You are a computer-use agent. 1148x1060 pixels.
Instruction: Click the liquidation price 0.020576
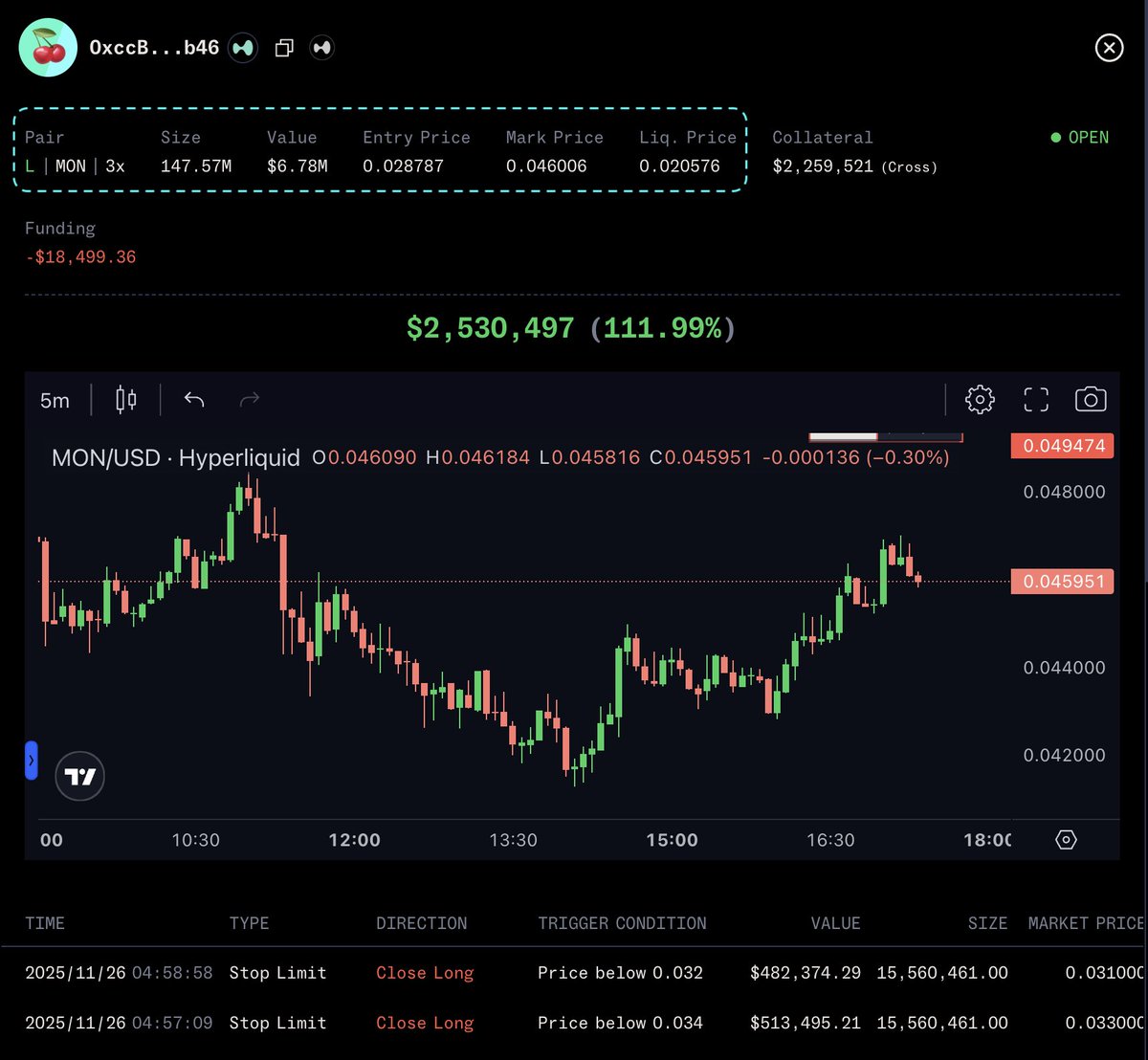click(x=680, y=166)
